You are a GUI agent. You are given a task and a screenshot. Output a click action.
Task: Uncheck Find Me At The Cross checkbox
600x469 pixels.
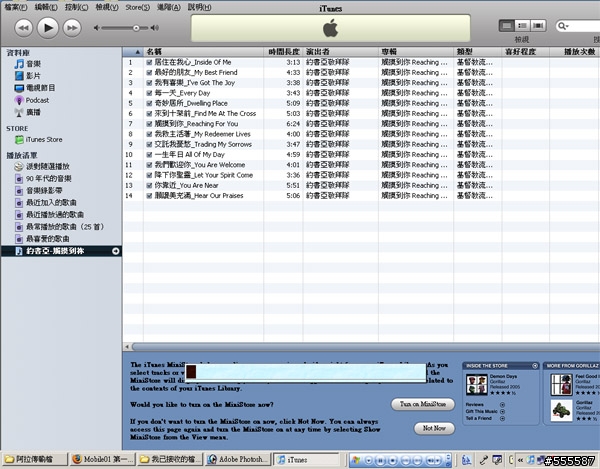(149, 114)
